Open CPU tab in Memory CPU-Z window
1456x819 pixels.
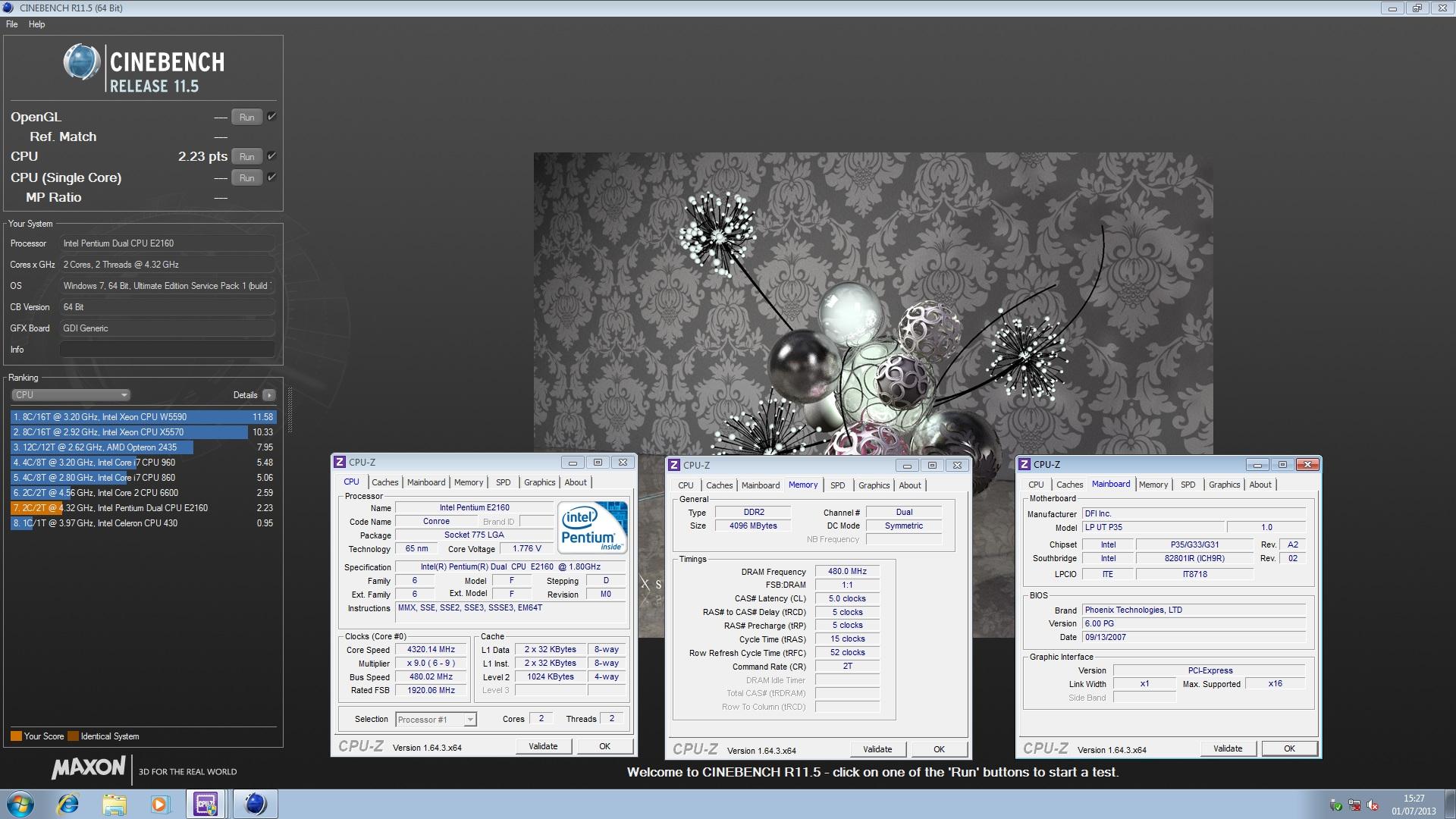click(686, 485)
